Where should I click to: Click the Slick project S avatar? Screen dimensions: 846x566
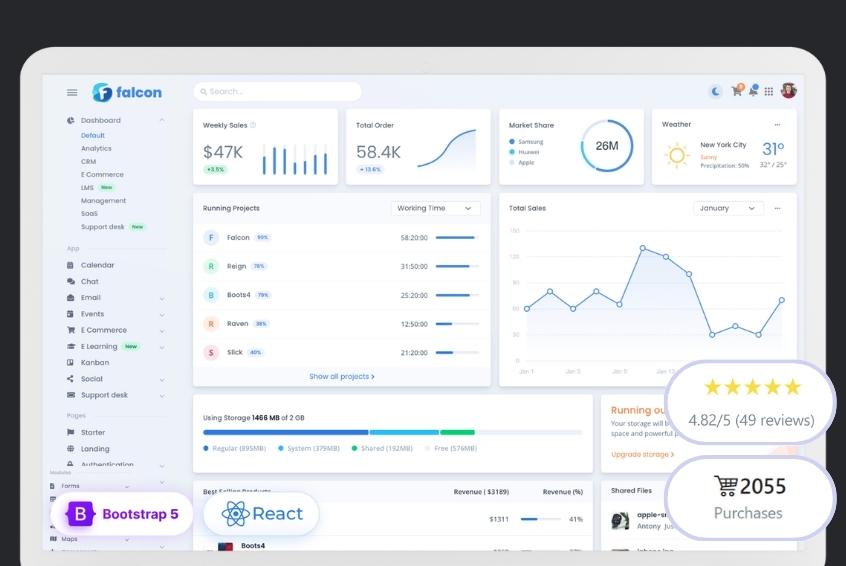(x=211, y=352)
